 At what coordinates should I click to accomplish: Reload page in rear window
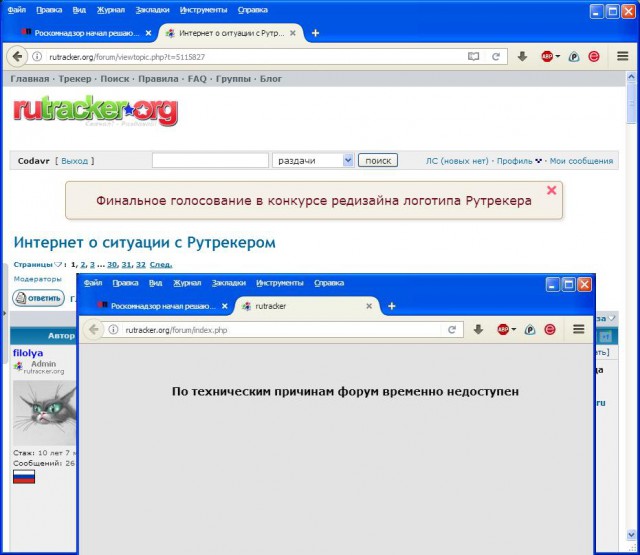tap(496, 56)
